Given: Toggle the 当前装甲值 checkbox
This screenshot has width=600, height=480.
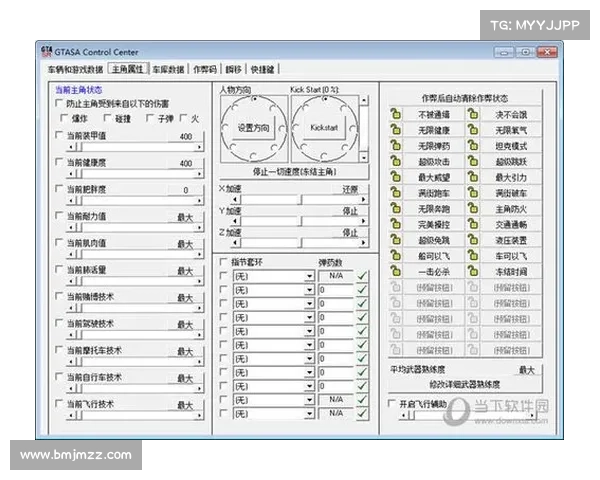Looking at the screenshot, I should click(x=59, y=136).
